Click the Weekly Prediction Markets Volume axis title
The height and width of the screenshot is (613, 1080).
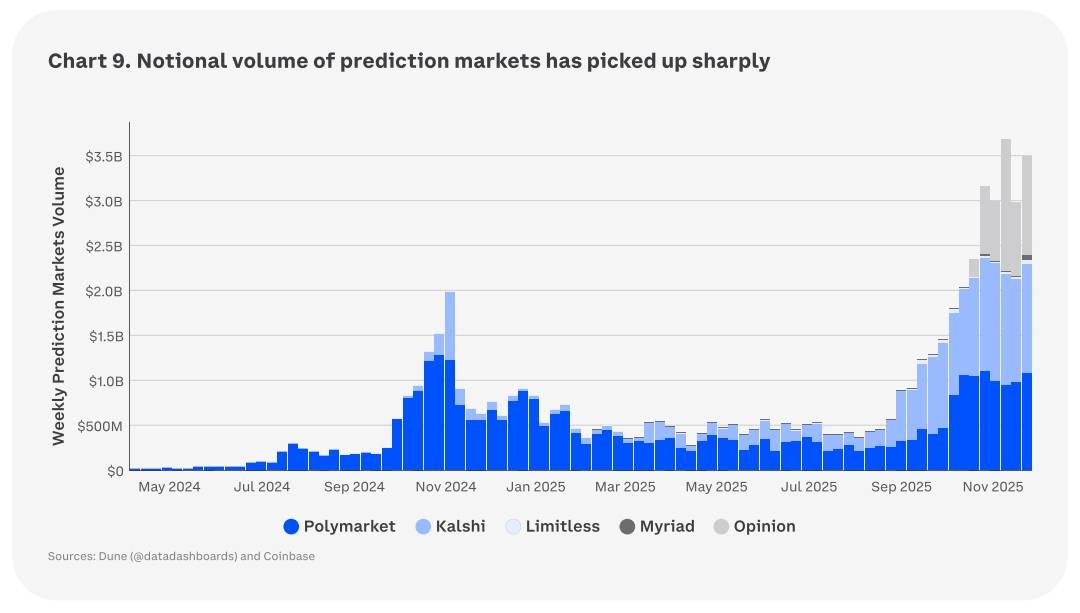[59, 306]
